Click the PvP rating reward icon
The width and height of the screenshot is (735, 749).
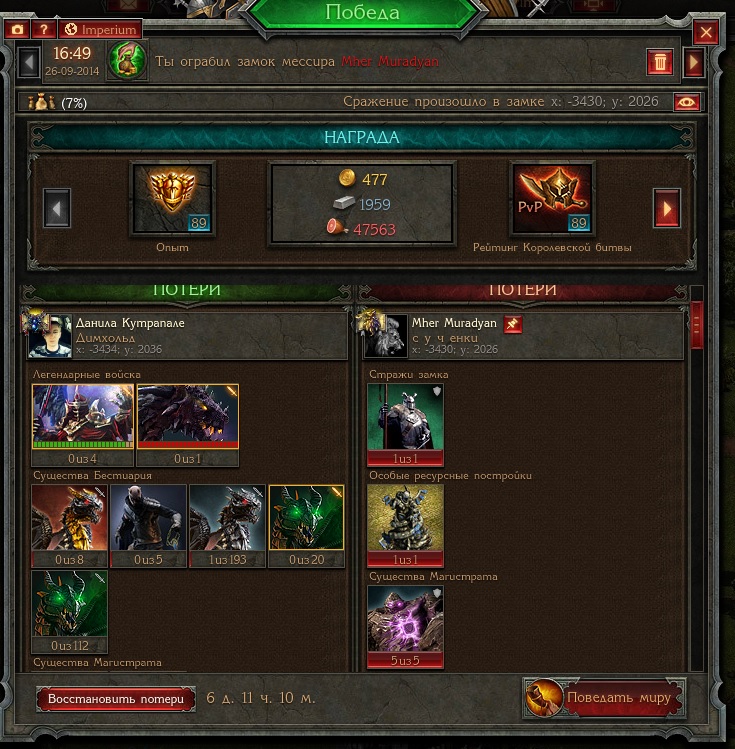[x=552, y=198]
